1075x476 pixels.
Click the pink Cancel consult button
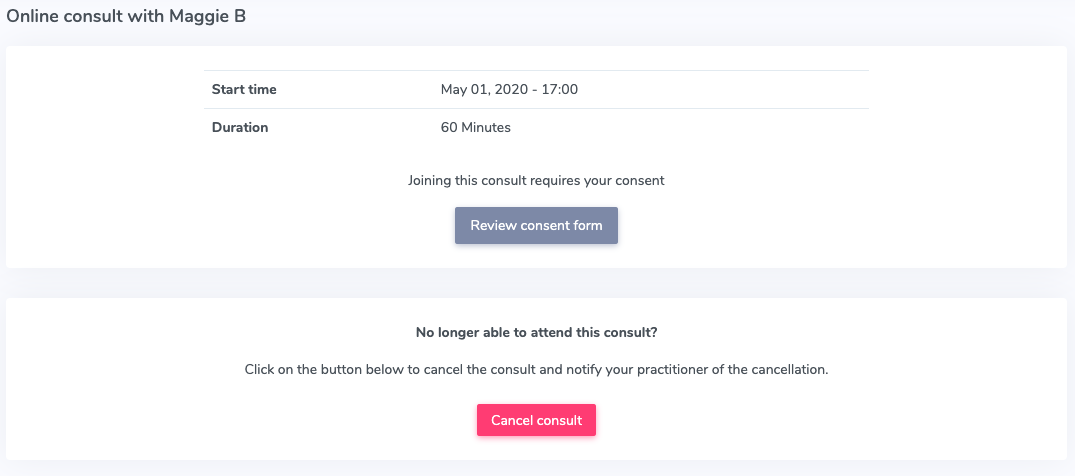pos(536,420)
